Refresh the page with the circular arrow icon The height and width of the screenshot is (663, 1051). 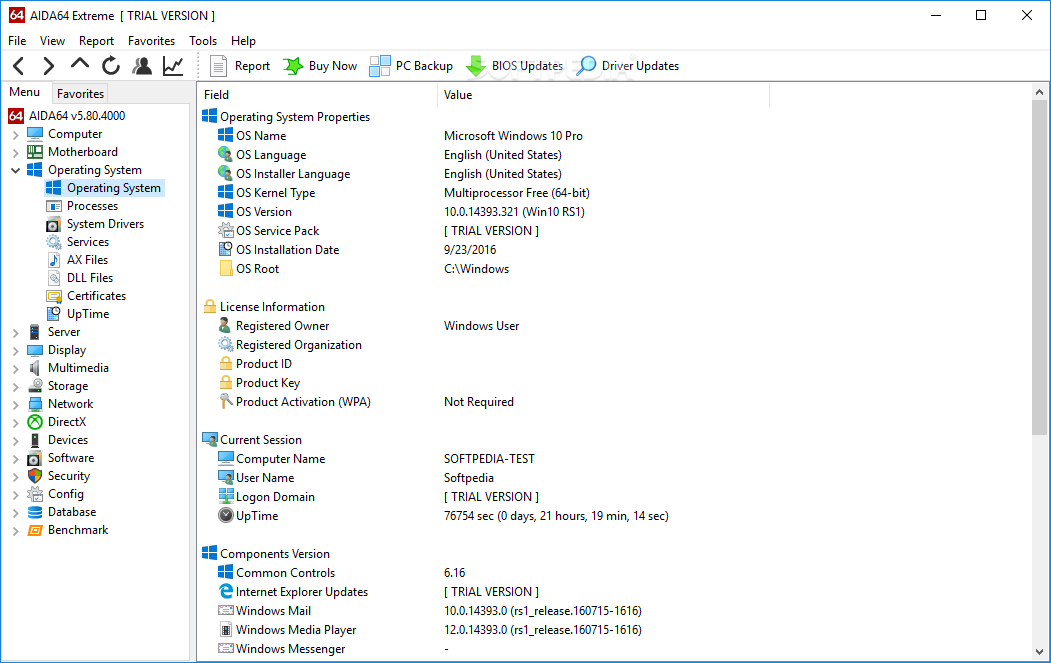[x=111, y=66]
